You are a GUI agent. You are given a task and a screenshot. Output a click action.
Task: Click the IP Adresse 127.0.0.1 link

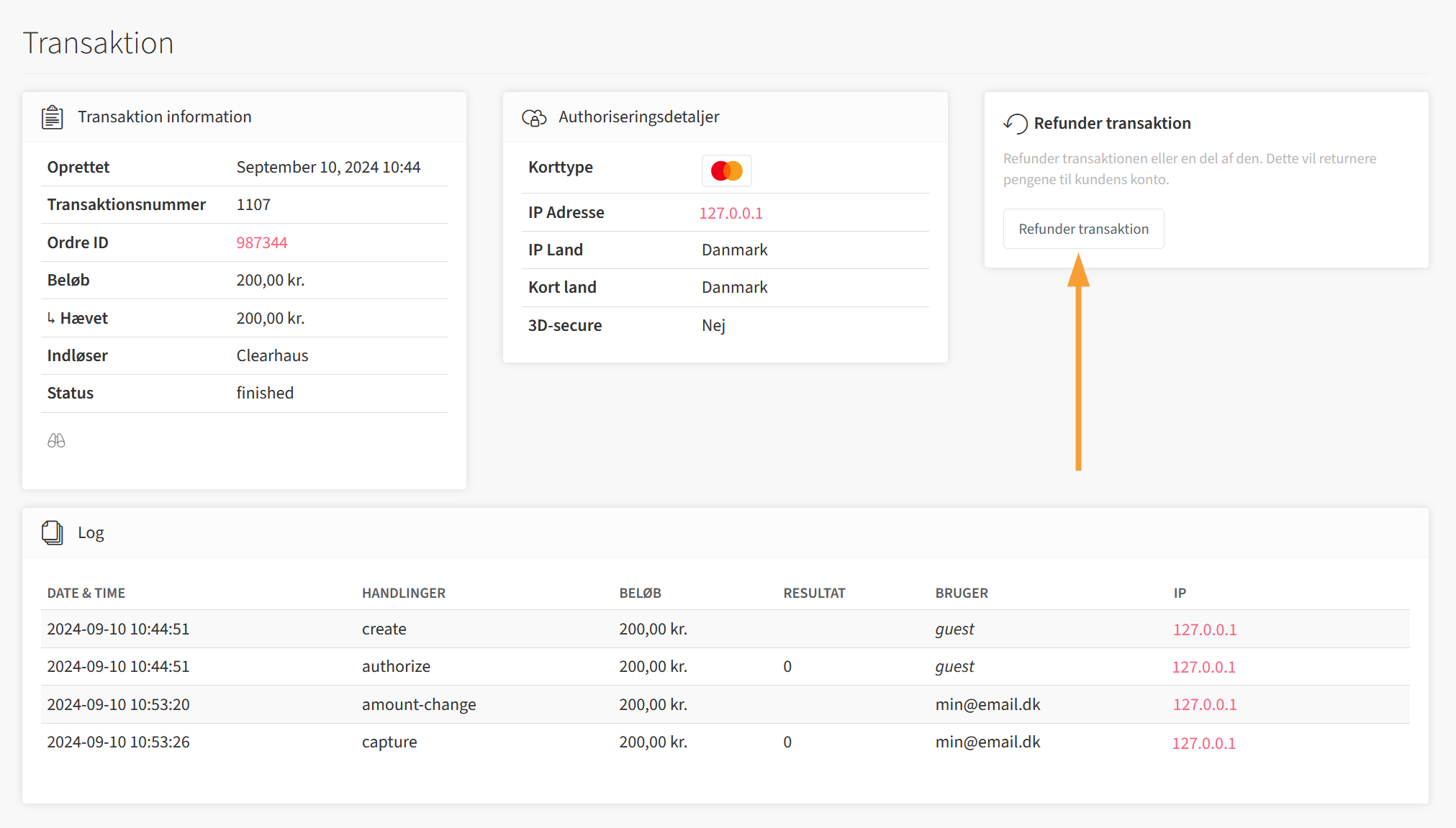731,213
